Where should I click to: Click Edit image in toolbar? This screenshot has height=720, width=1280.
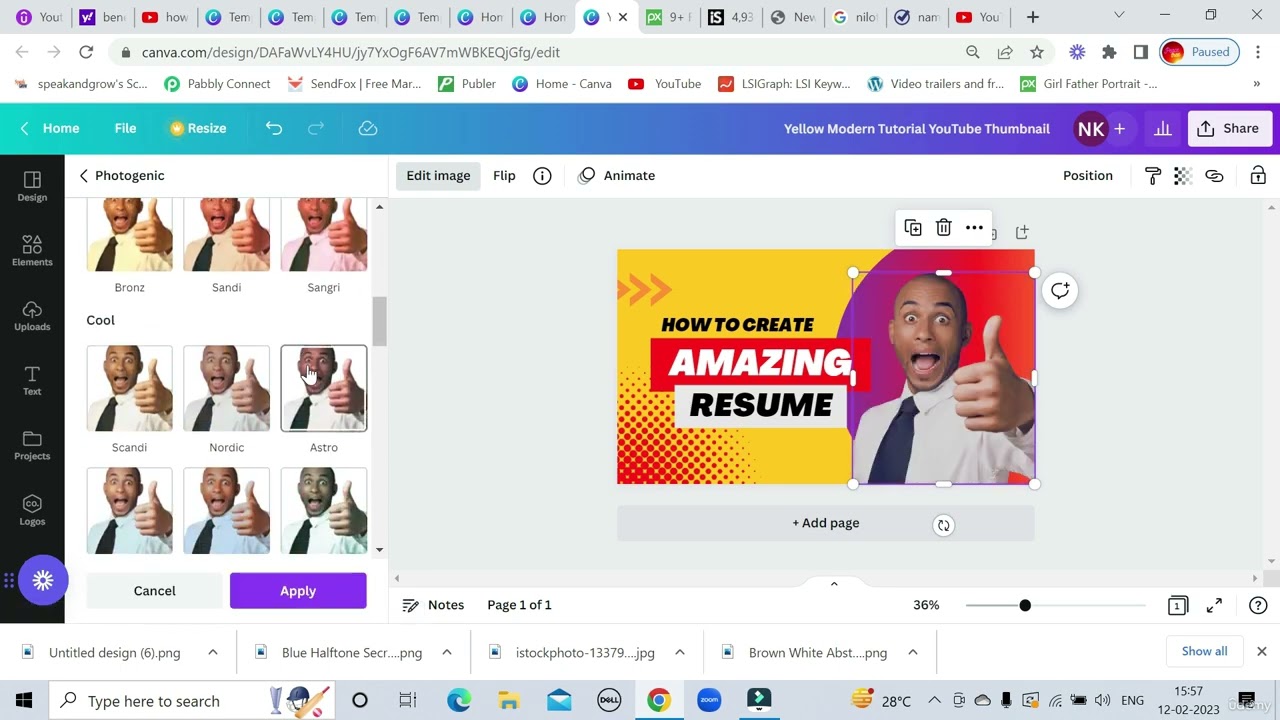(438, 176)
